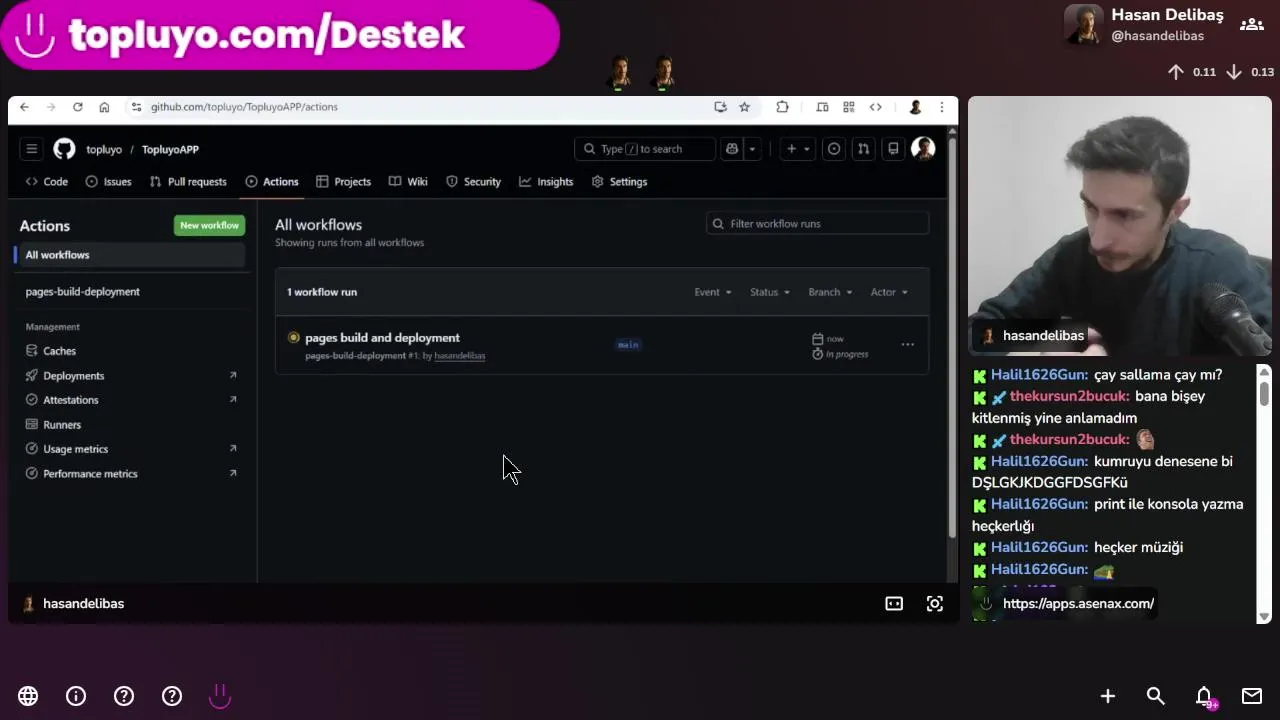Select the Actions tab

coord(272,182)
